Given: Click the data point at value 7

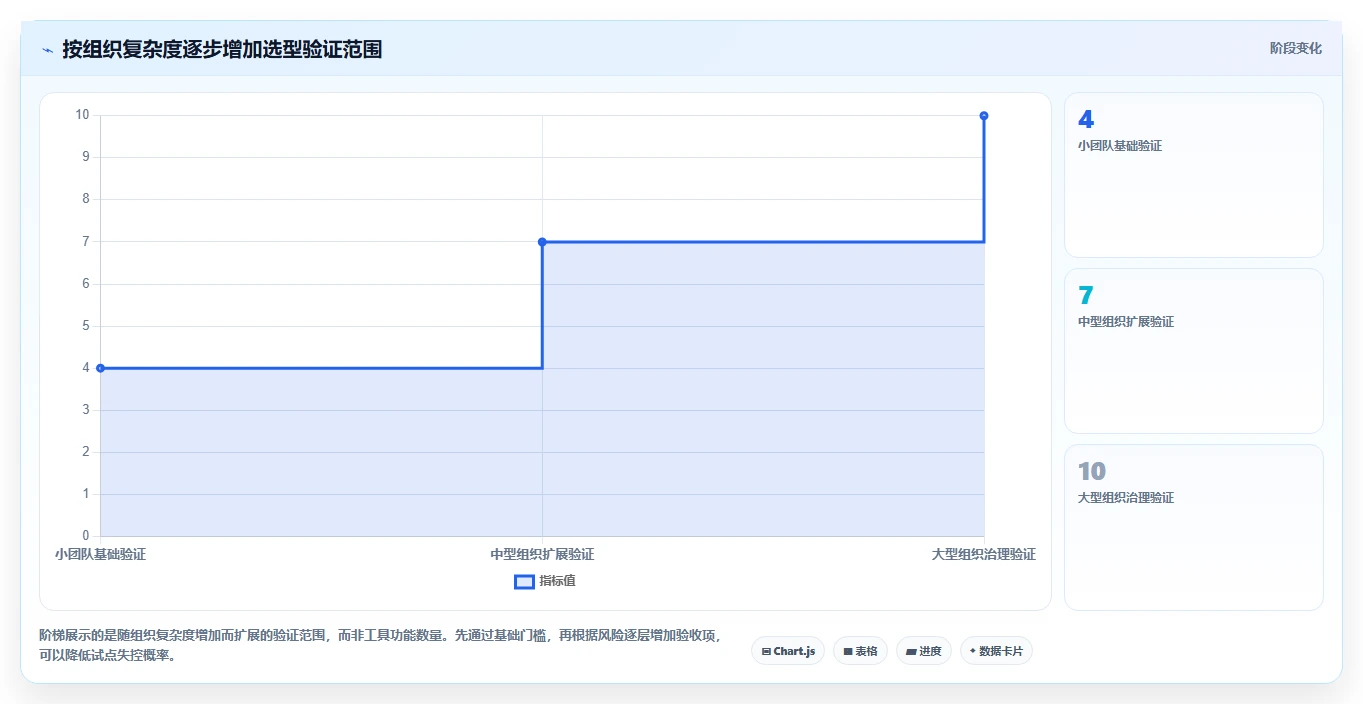Looking at the screenshot, I should pos(542,242).
